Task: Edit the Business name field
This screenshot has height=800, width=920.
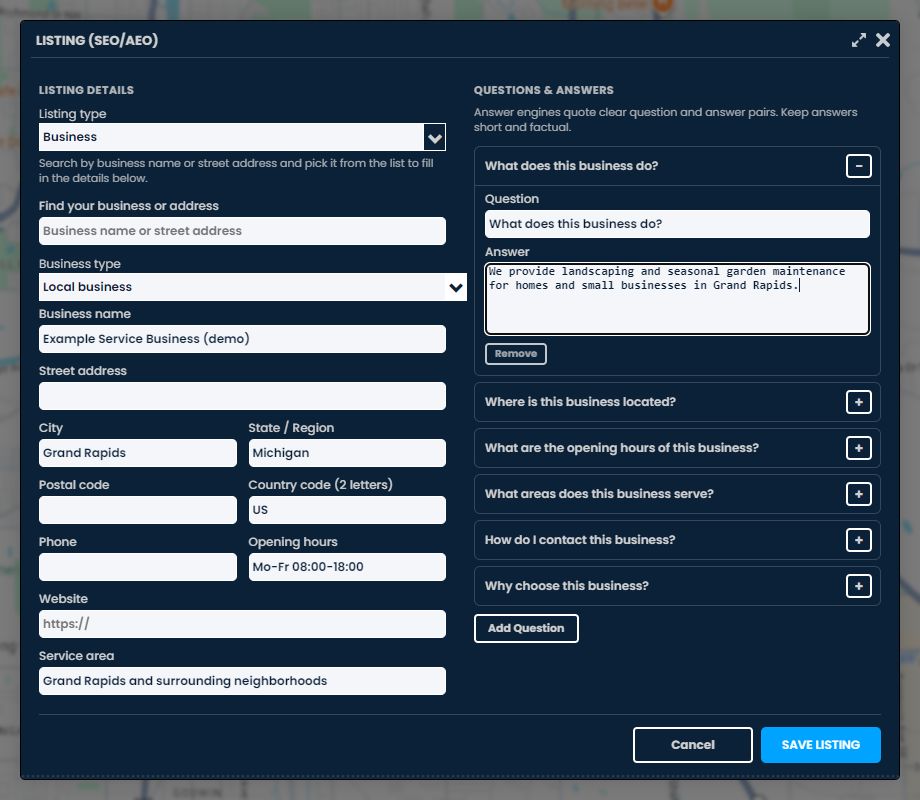Action: pos(242,339)
